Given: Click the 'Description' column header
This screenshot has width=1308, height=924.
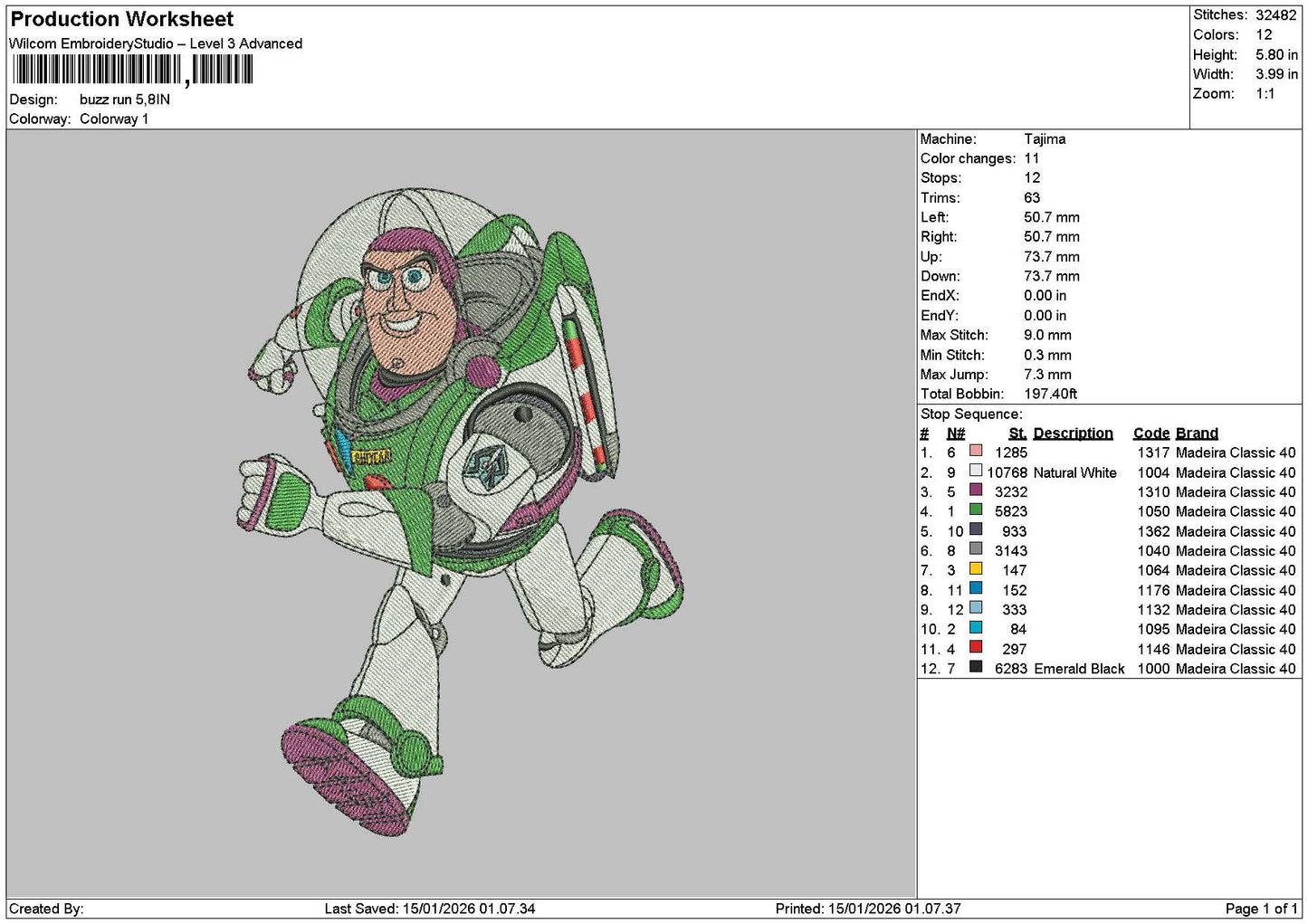Looking at the screenshot, I should point(1073,433).
